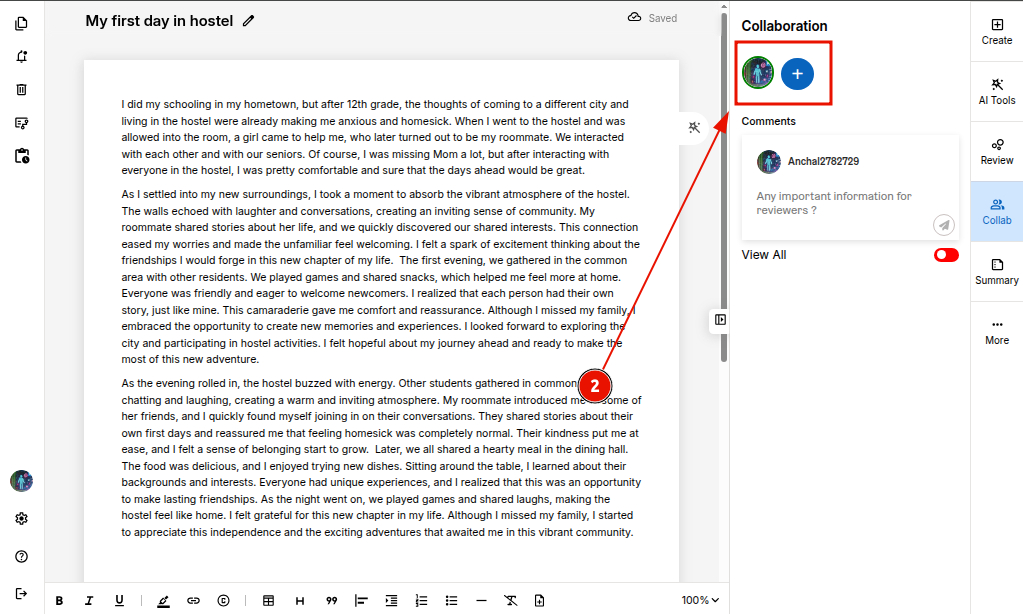This screenshot has height=614, width=1023.
Task: Open the trash bin in left sidebar
Action: [x=22, y=89]
